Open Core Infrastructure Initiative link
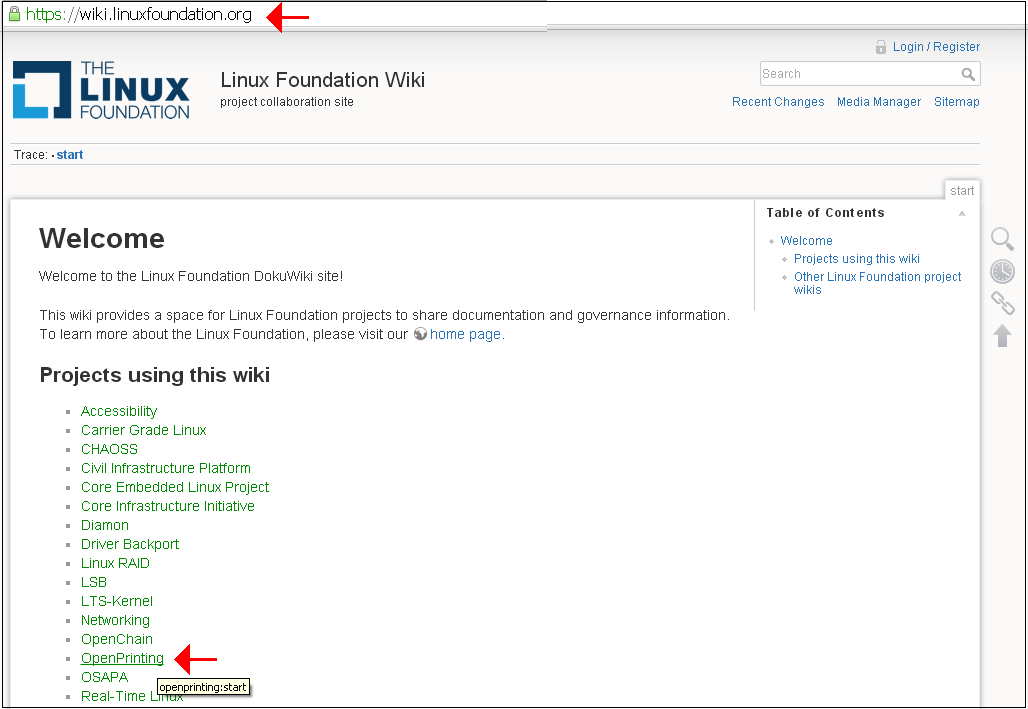Screen dimensions: 1028x709 tap(168, 506)
